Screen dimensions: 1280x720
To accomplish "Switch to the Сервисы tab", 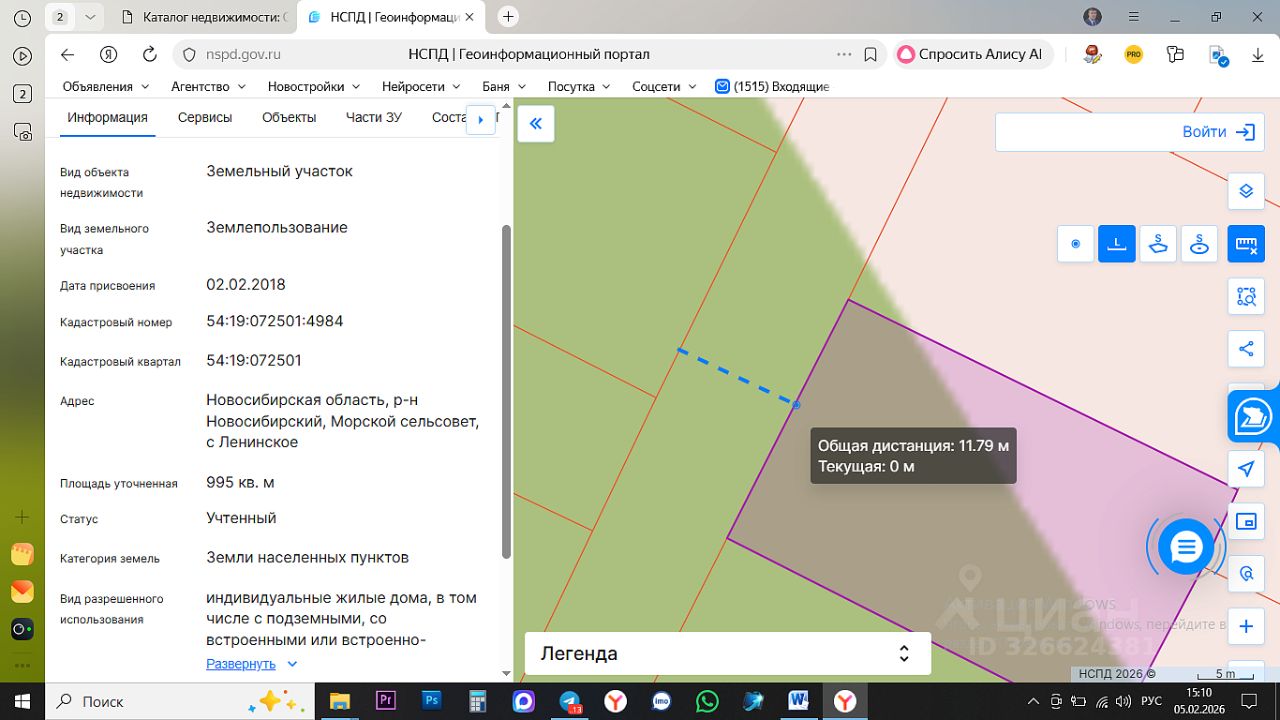I will (205, 117).
